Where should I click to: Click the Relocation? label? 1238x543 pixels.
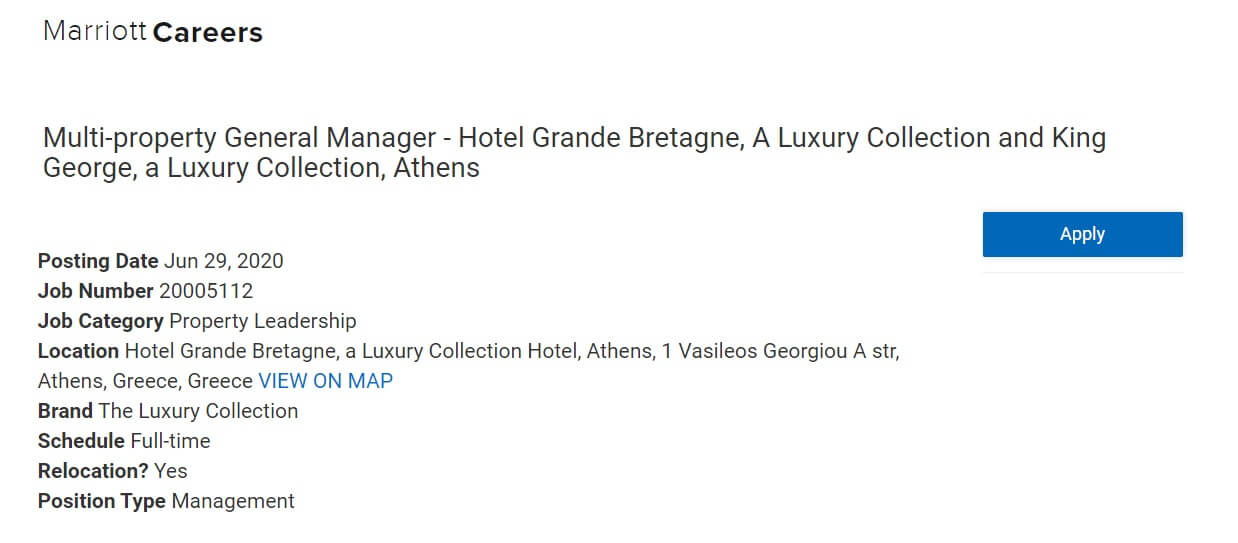pos(93,471)
